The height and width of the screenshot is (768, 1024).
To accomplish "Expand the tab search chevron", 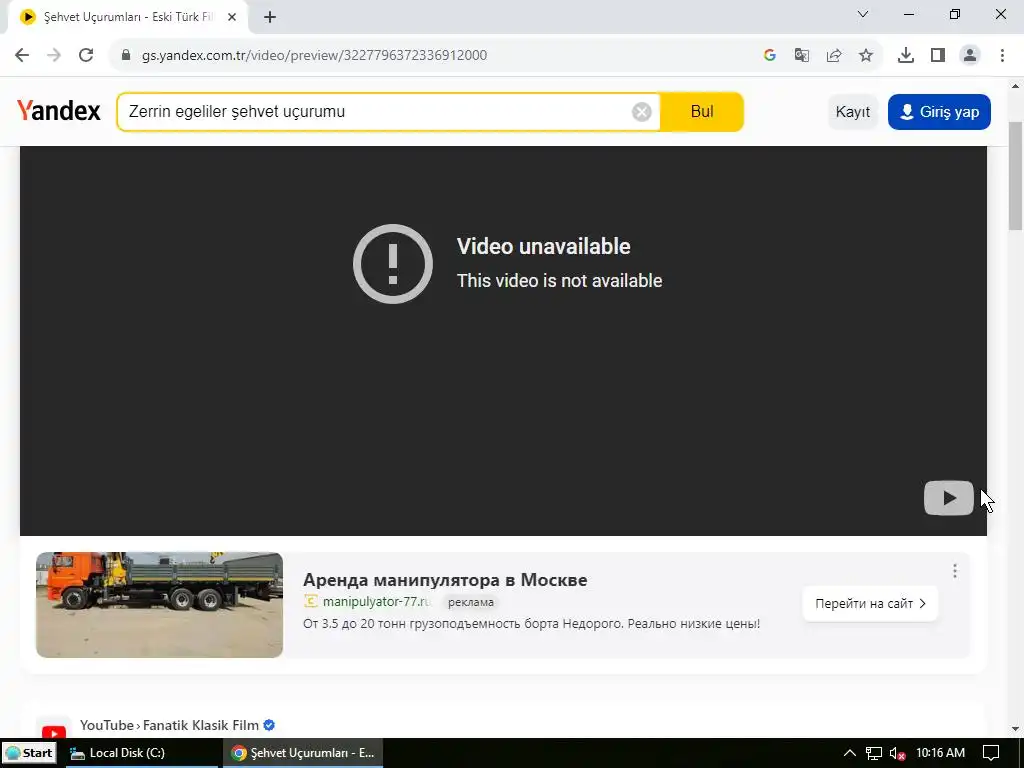I will (x=863, y=14).
